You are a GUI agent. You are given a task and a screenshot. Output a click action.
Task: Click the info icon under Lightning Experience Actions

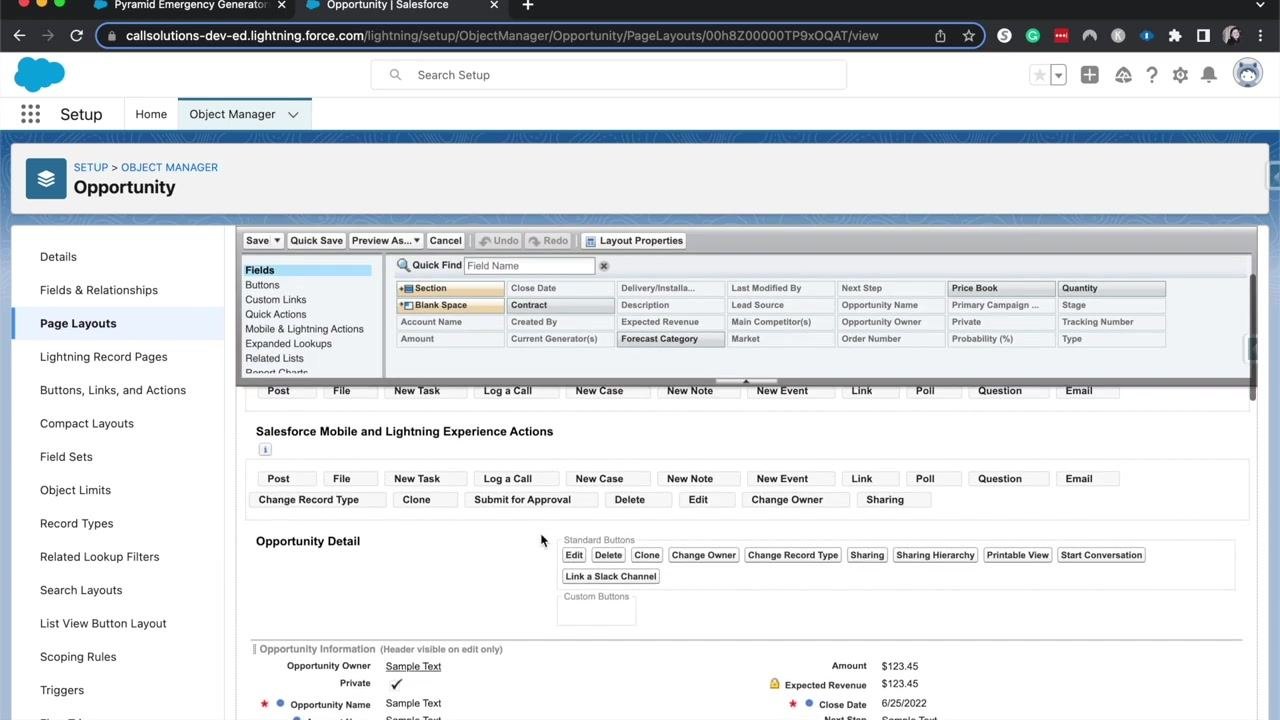click(265, 450)
